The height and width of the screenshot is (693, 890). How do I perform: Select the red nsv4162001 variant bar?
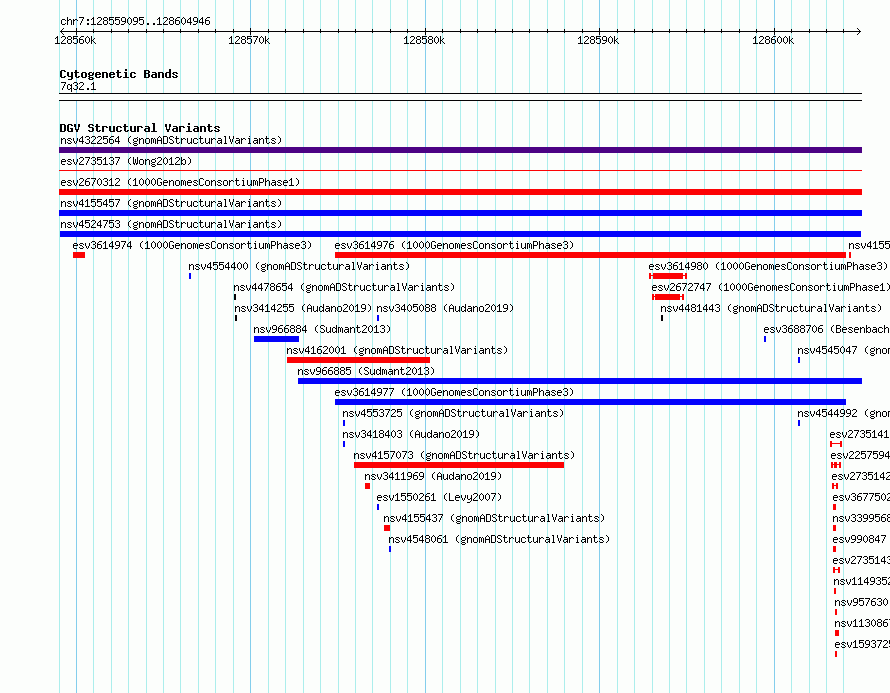[x=358, y=360]
